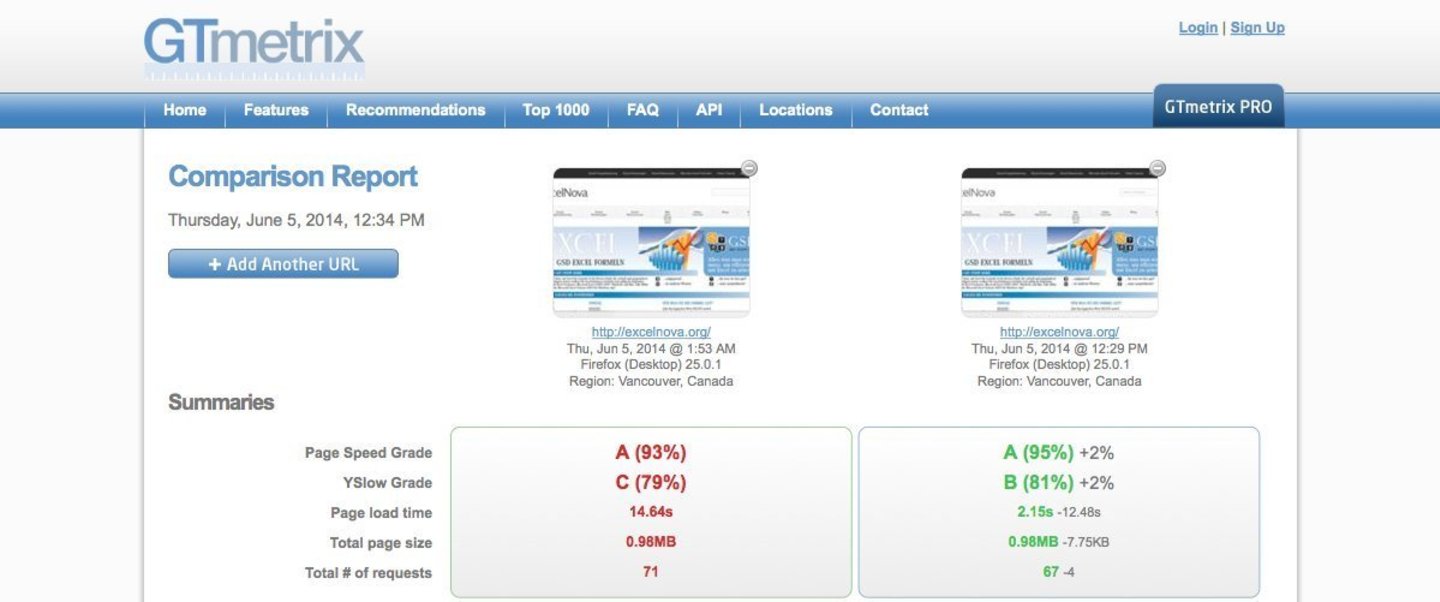The image size is (1440, 602).
Task: Navigate to the API page
Action: pyautogui.click(x=709, y=110)
